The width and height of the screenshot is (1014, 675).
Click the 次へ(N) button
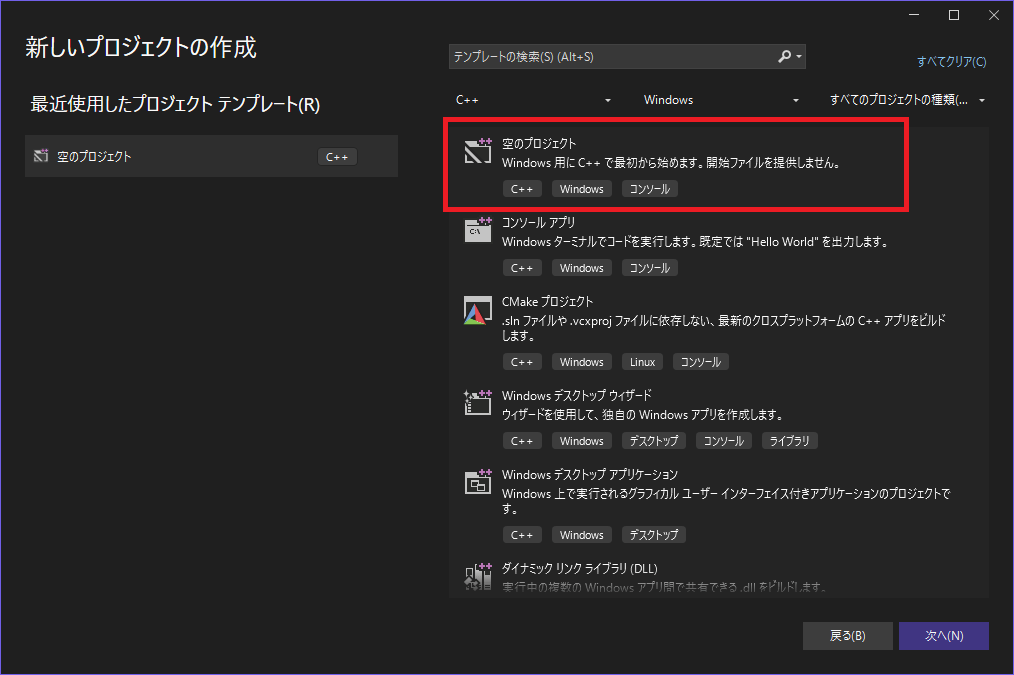(943, 635)
